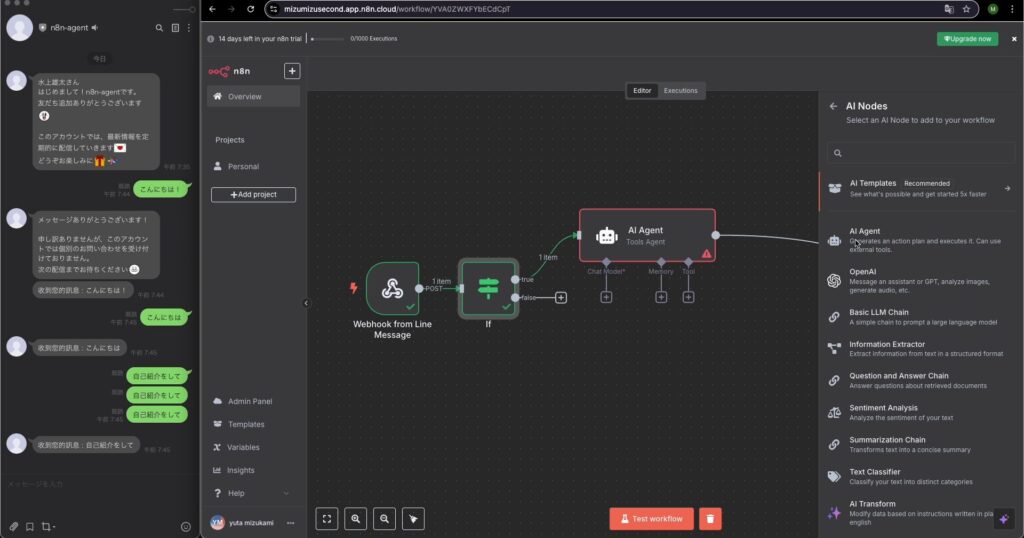Click the plus button next to n8n logo
Image resolution: width=1024 pixels, height=538 pixels.
pyautogui.click(x=292, y=71)
